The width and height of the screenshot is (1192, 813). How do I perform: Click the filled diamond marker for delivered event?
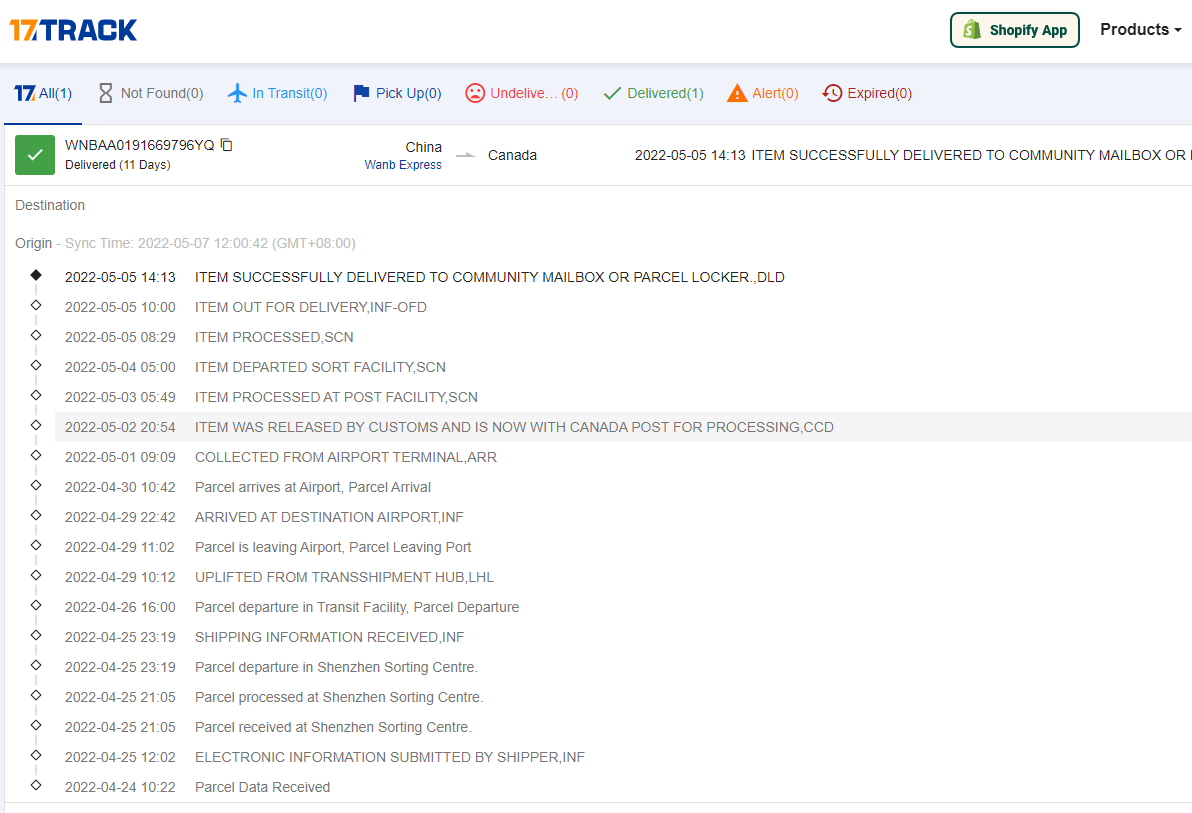[x=36, y=275]
